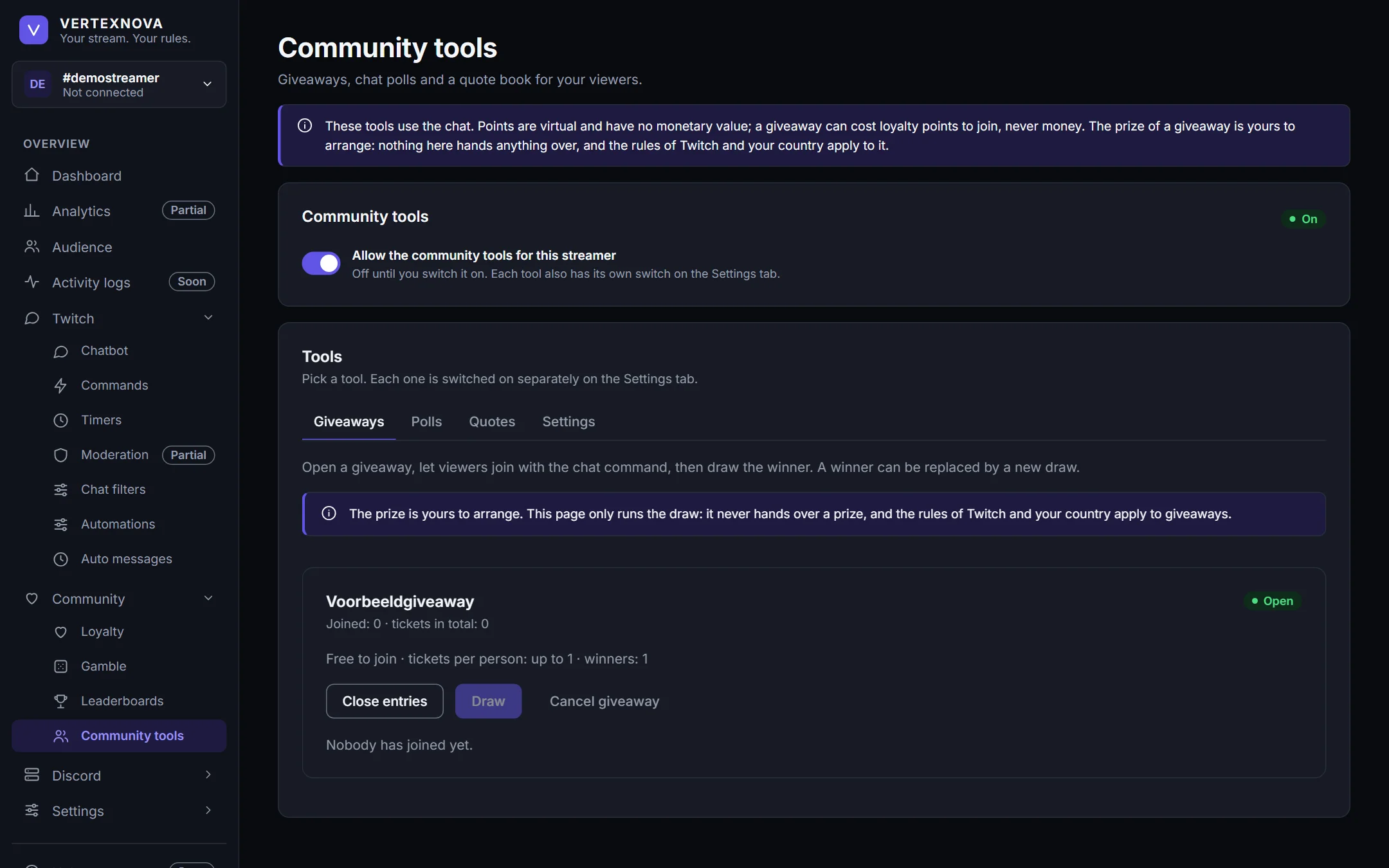This screenshot has height=868, width=1389.
Task: Expand the Settings sidebar section chevron
Action: (208, 810)
